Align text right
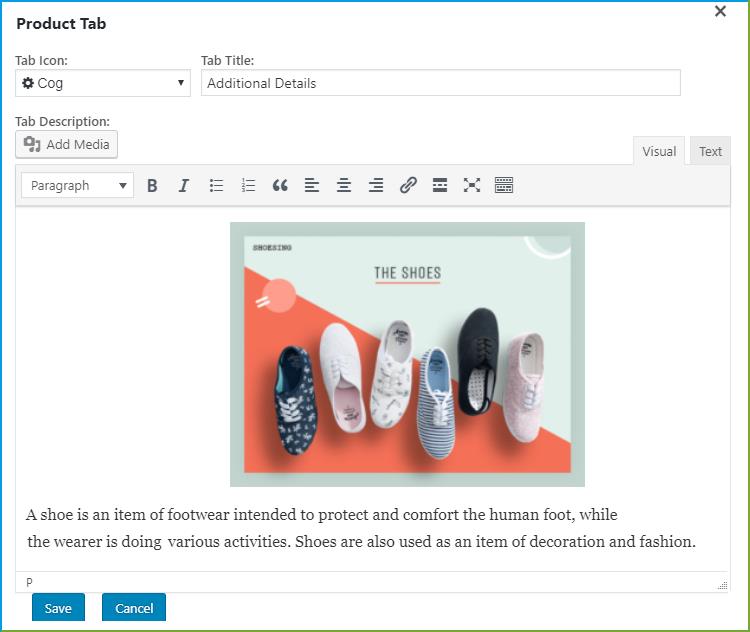This screenshot has width=750, height=632. [x=376, y=185]
